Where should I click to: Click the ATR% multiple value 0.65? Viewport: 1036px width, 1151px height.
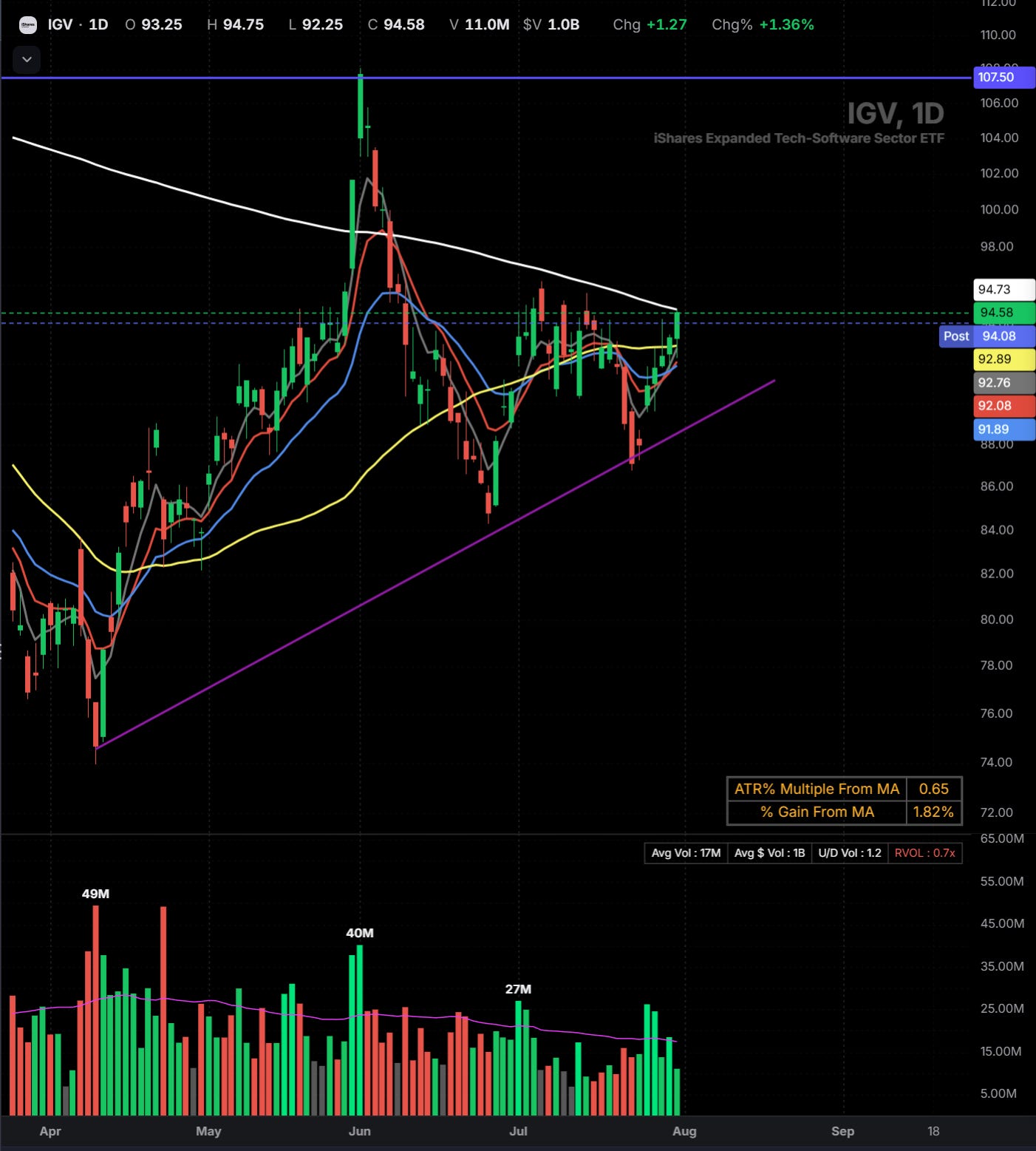[934, 789]
